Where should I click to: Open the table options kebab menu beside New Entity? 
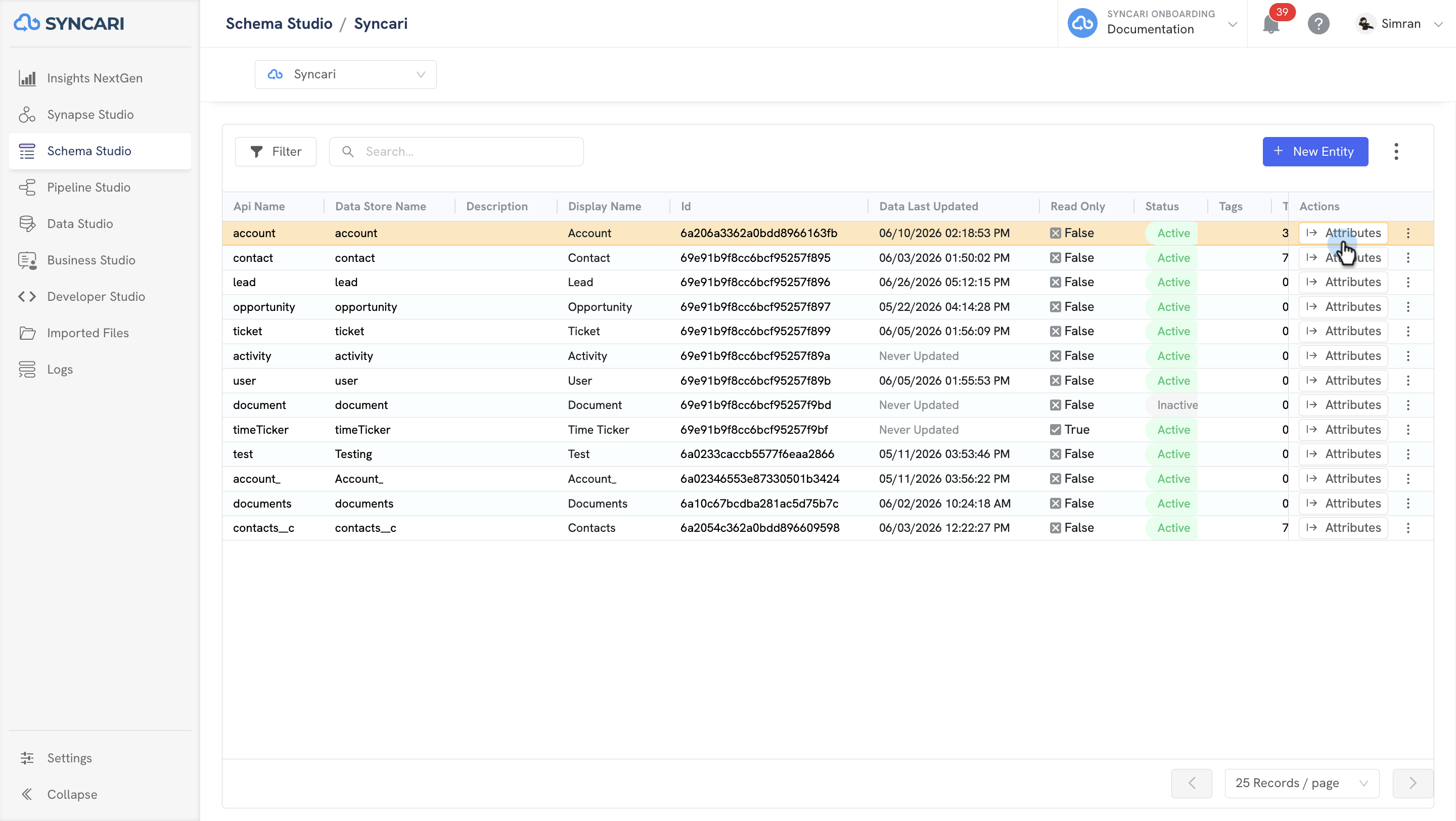click(1396, 152)
